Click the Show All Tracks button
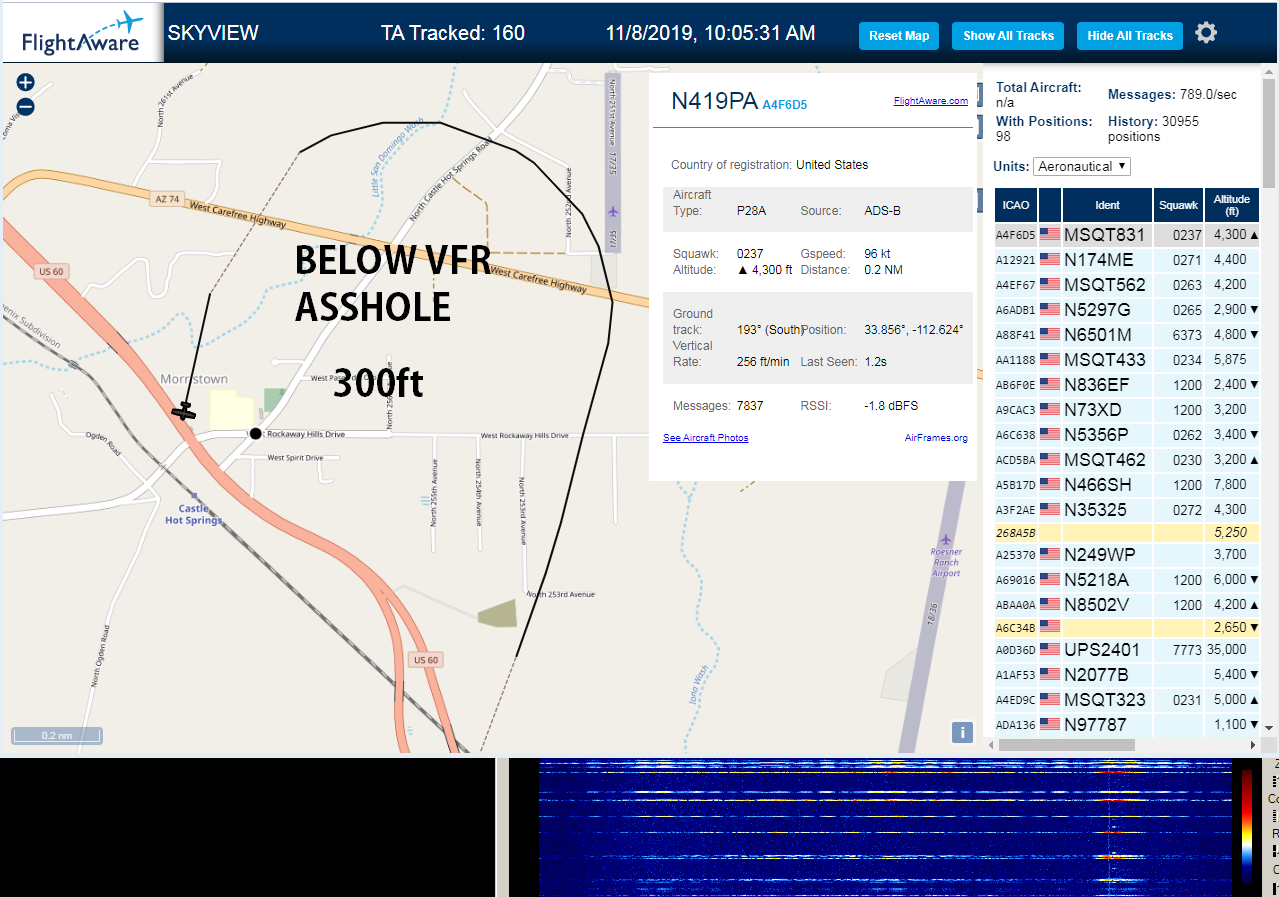The width and height of the screenshot is (1279, 897). (1008, 36)
